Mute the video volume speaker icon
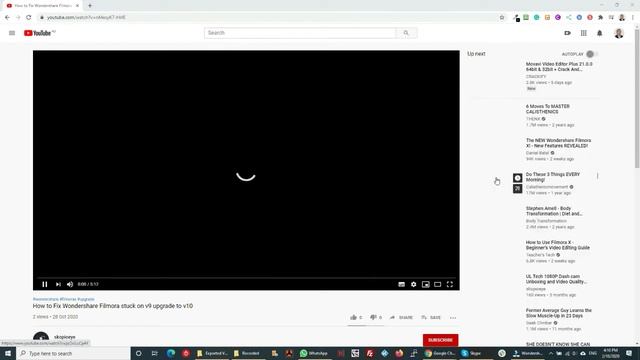Screen dimensions: 640x360 point(70,284)
